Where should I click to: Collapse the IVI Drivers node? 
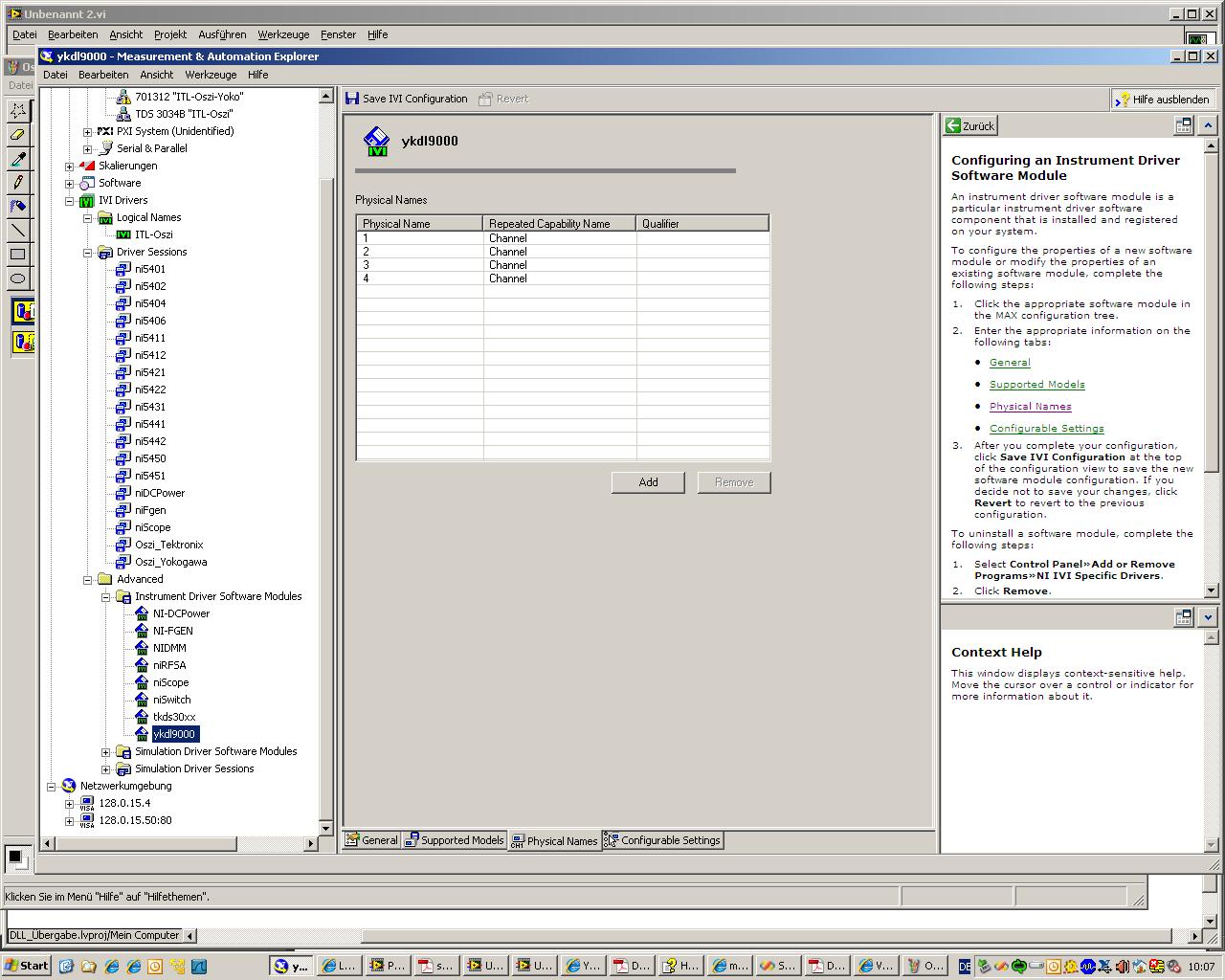tap(69, 201)
